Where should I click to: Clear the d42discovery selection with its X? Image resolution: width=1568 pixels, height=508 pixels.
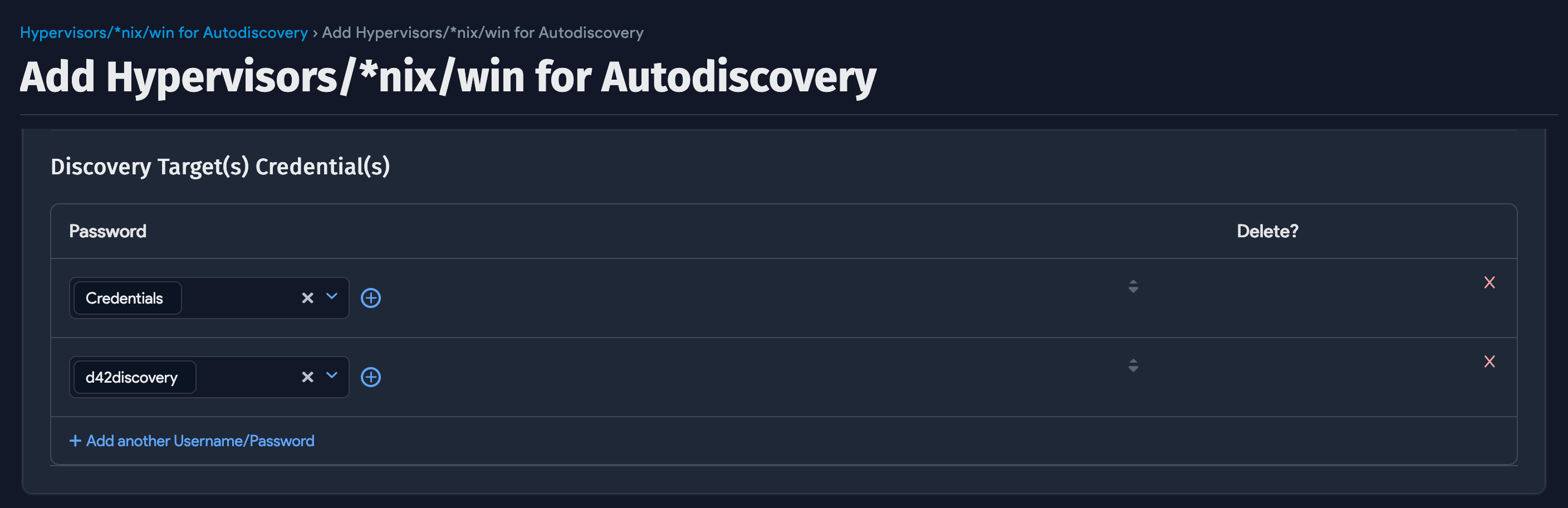[307, 377]
